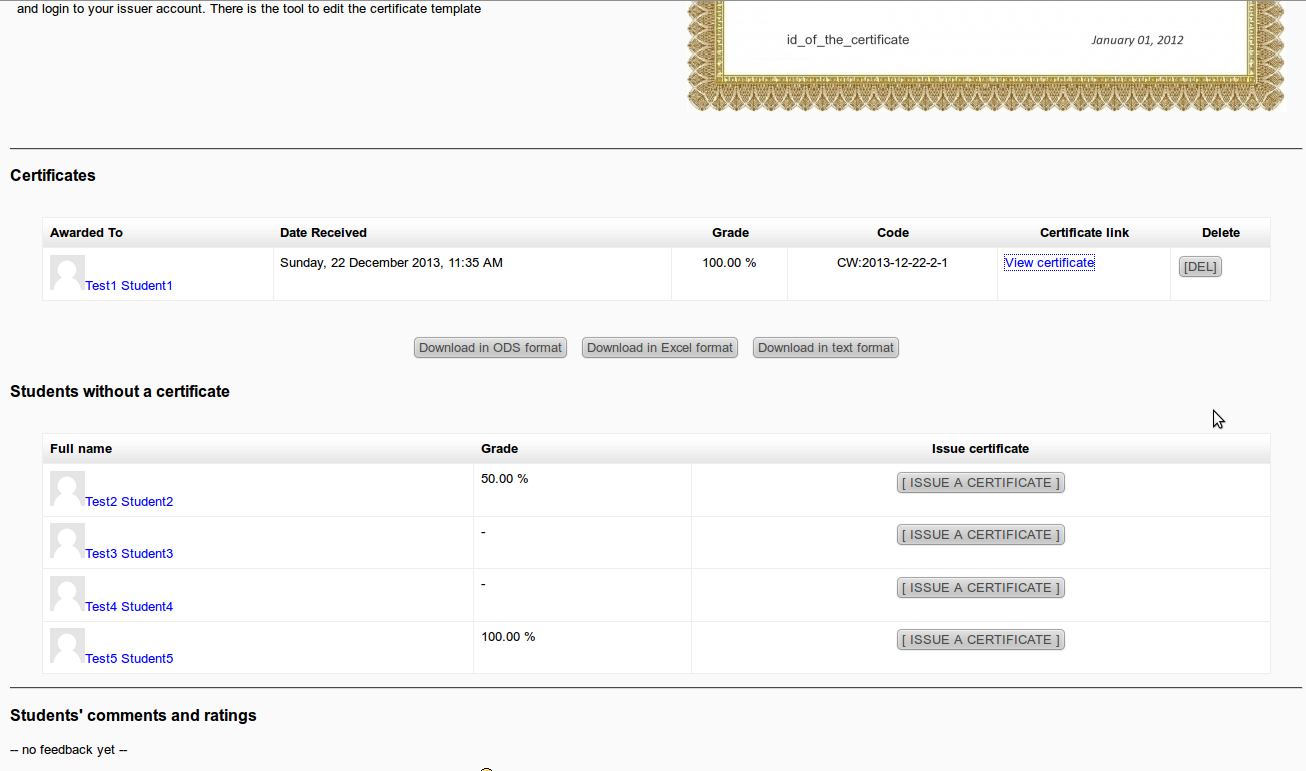Click the certificate template preview image

tap(985, 50)
